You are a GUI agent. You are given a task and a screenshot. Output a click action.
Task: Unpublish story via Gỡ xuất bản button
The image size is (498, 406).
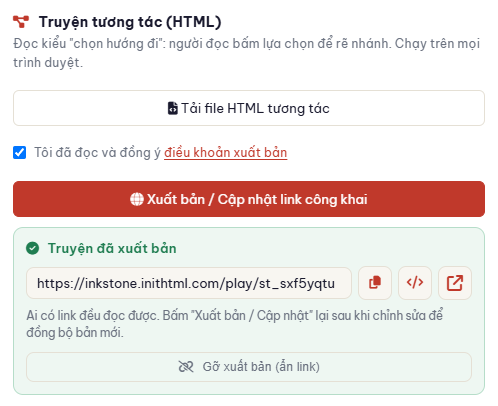[249, 367]
